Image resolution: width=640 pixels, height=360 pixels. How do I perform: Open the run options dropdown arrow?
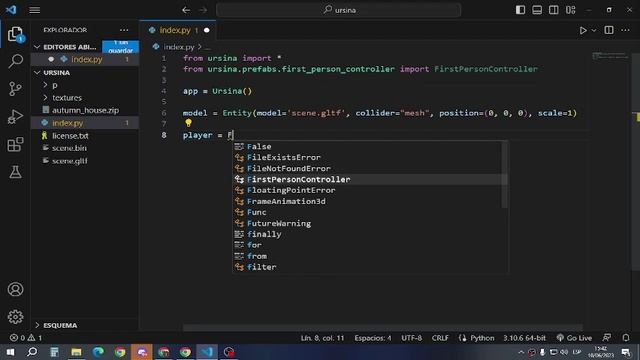[594, 31]
